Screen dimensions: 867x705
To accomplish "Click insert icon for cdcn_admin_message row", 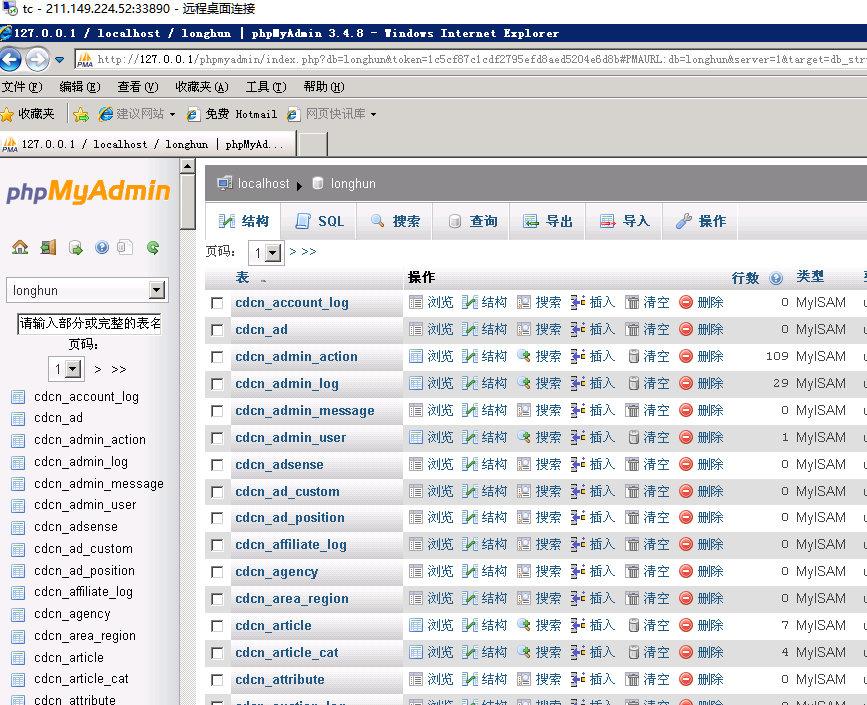I will pos(578,410).
